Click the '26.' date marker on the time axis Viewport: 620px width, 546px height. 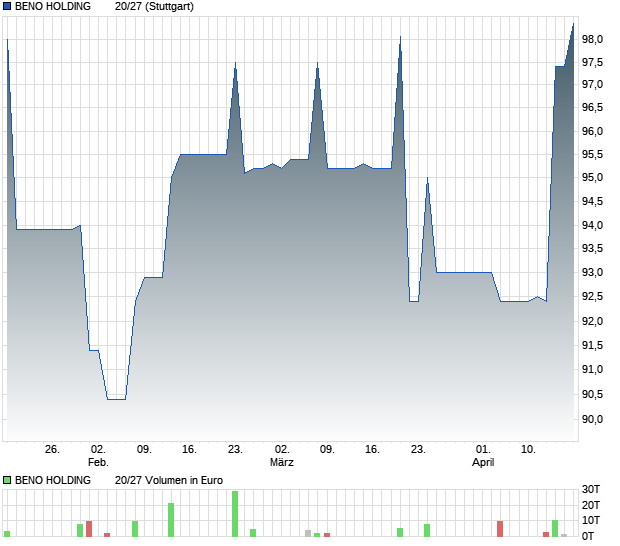pos(53,450)
